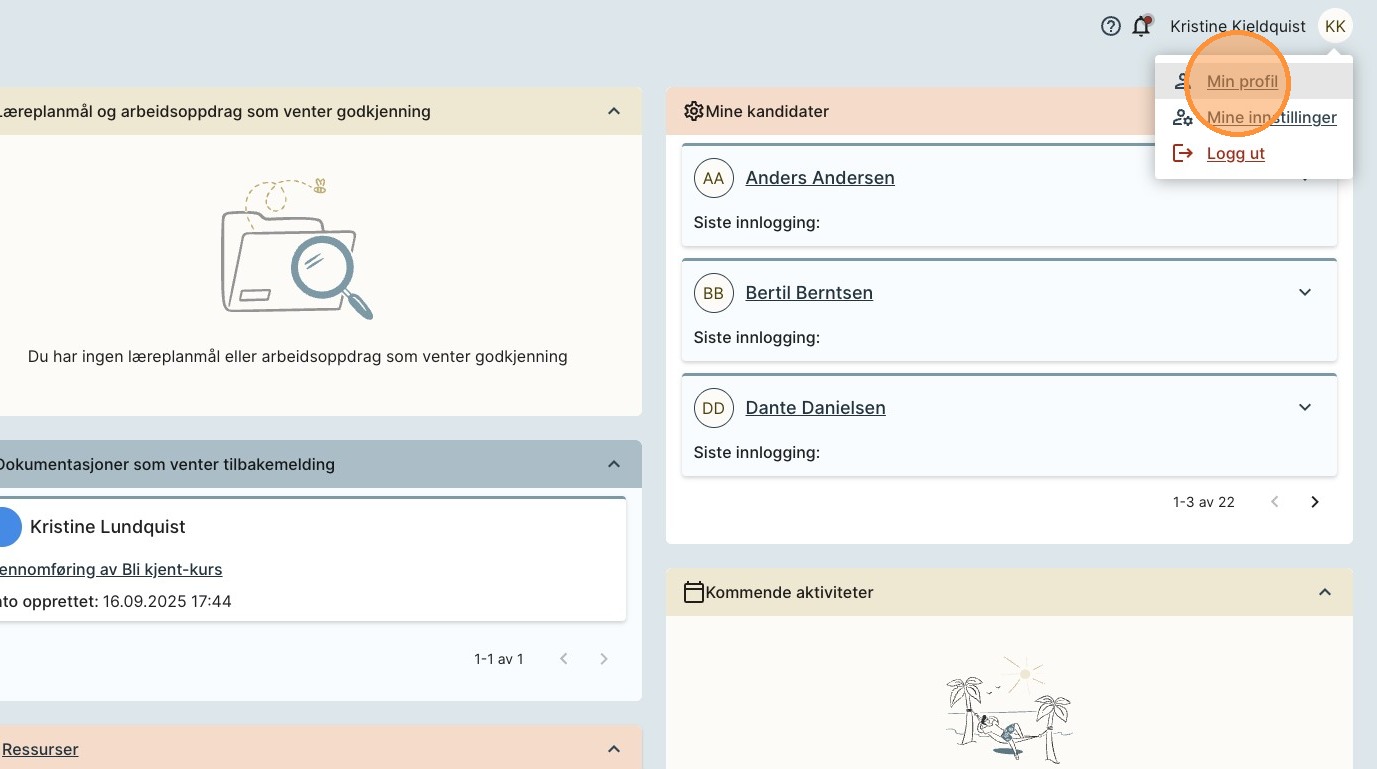Viewport: 1377px width, 769px height.
Task: Click the gear icon beside Mine kandidater
Action: 693,112
